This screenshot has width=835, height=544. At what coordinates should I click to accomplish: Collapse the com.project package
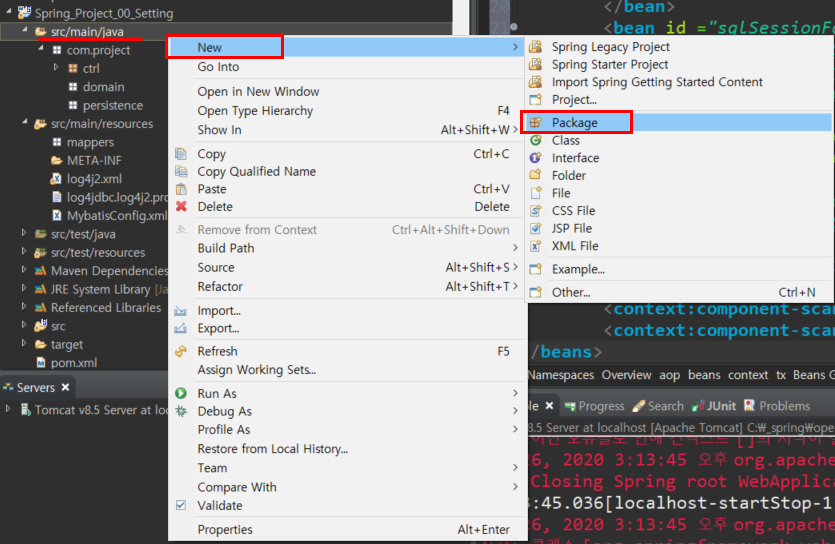tap(40, 49)
